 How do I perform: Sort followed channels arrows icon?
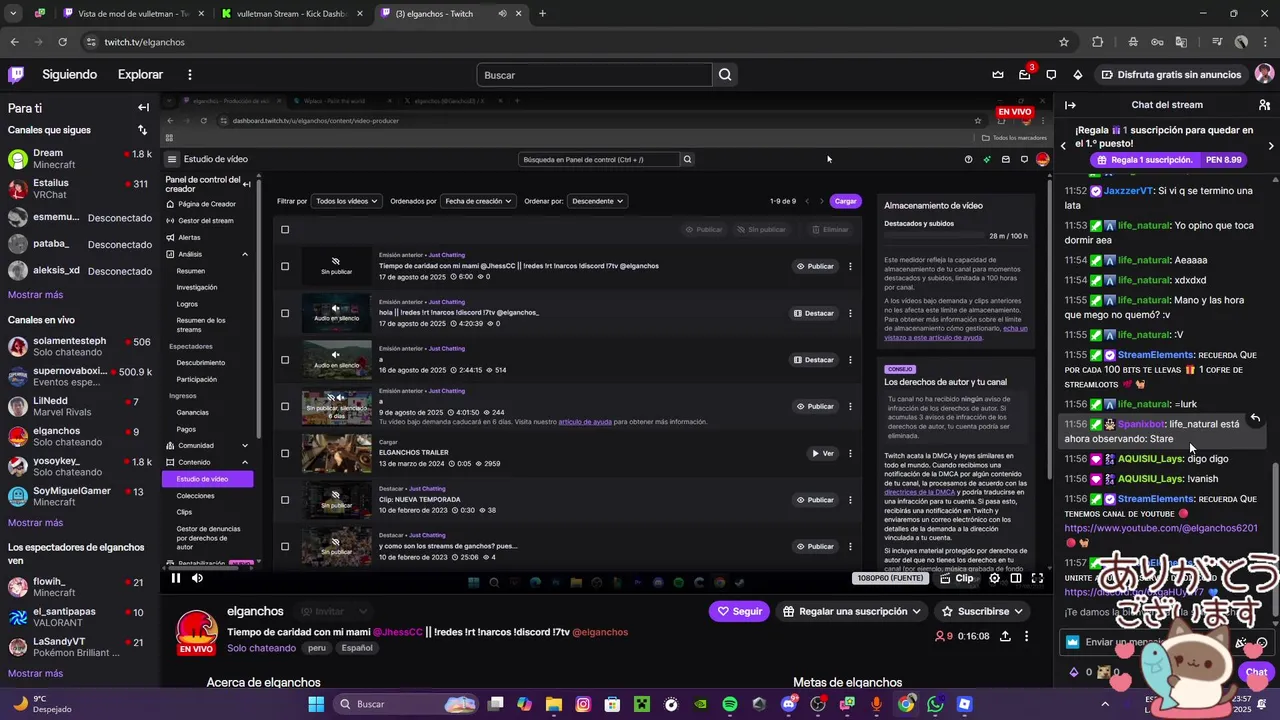(x=142, y=130)
